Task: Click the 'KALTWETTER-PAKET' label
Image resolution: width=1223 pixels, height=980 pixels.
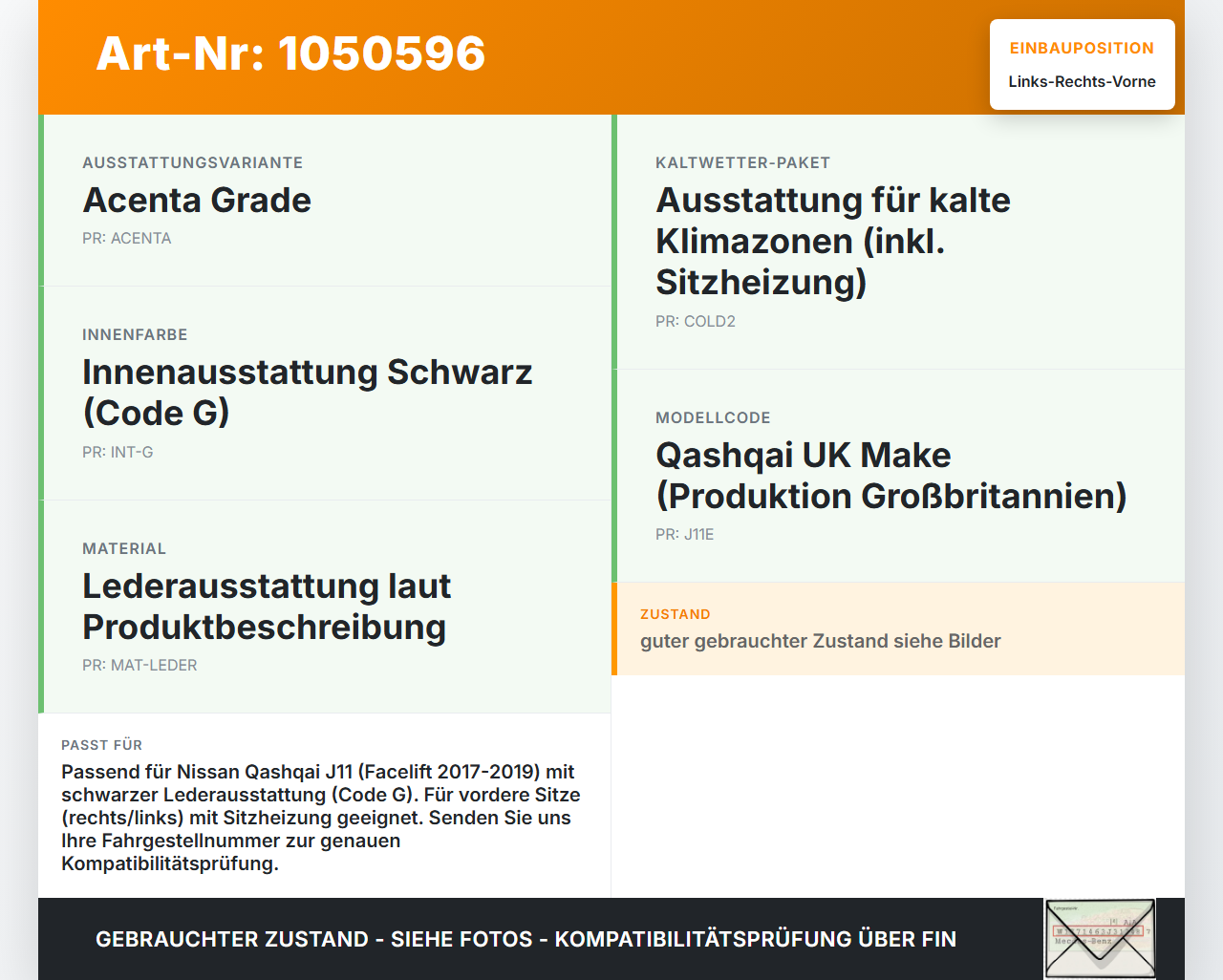Action: (x=743, y=163)
